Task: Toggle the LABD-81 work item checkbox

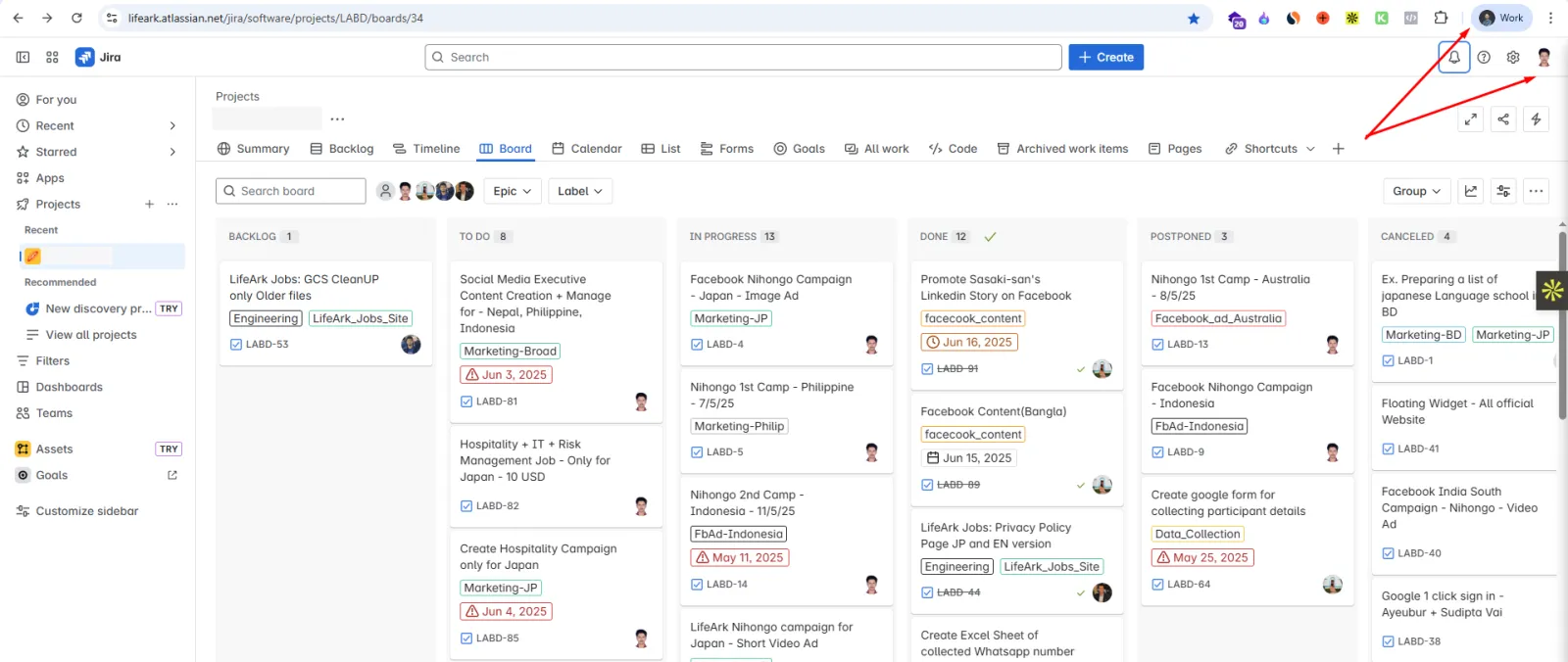Action: 466,402
